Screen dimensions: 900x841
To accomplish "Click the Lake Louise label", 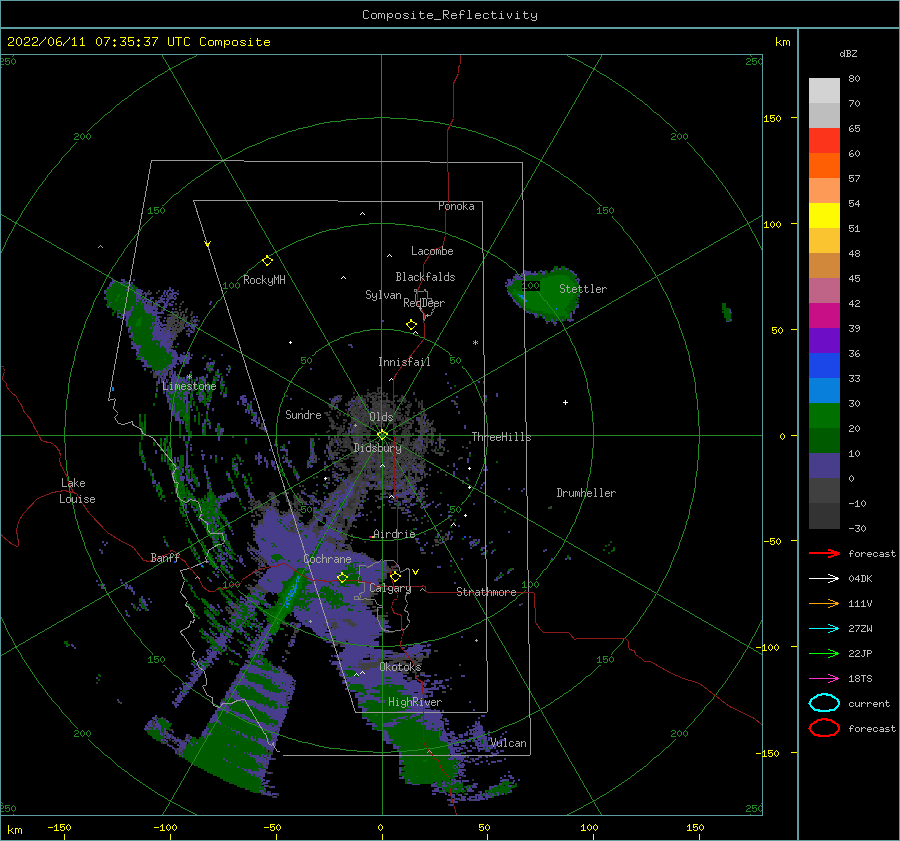I will [77, 491].
